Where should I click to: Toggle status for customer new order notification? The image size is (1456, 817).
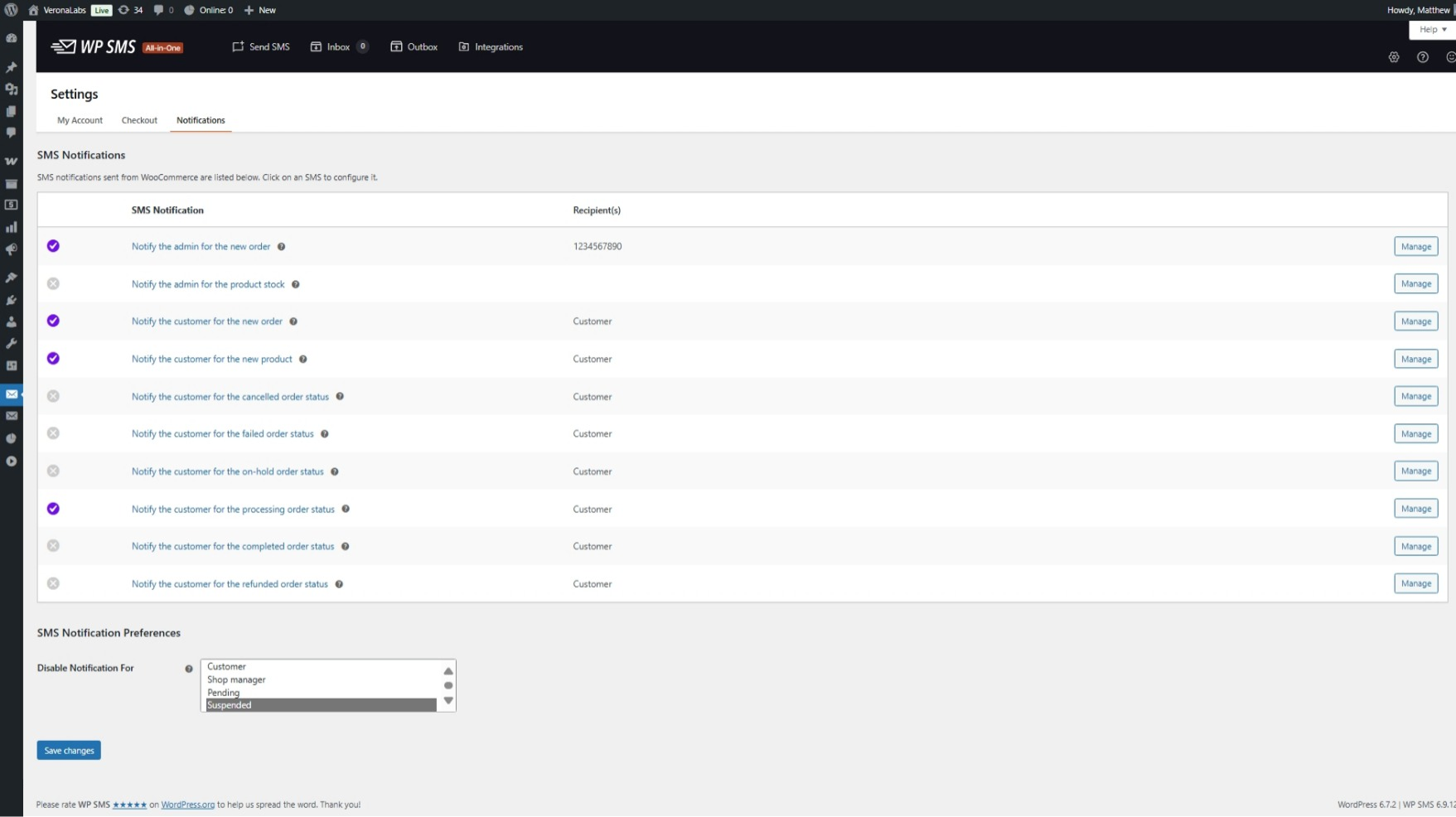pos(53,321)
